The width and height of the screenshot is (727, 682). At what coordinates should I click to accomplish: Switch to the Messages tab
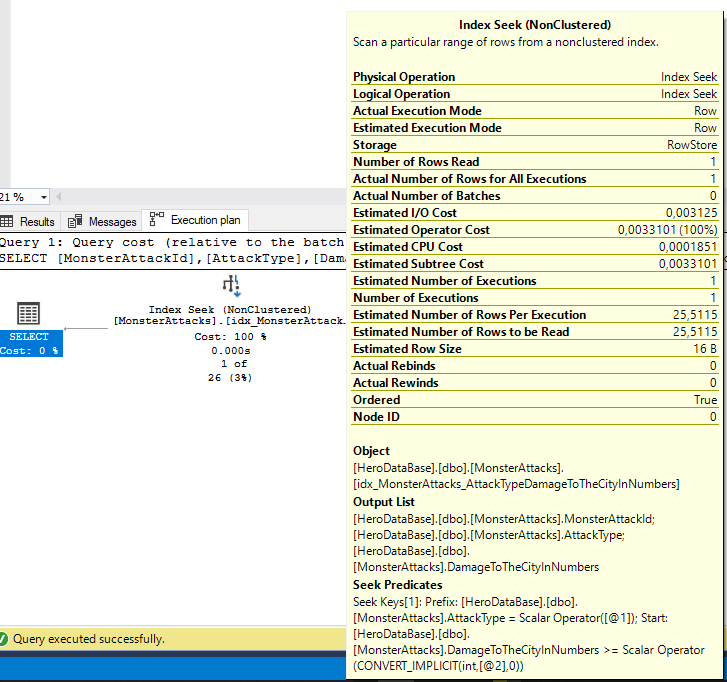tap(102, 222)
